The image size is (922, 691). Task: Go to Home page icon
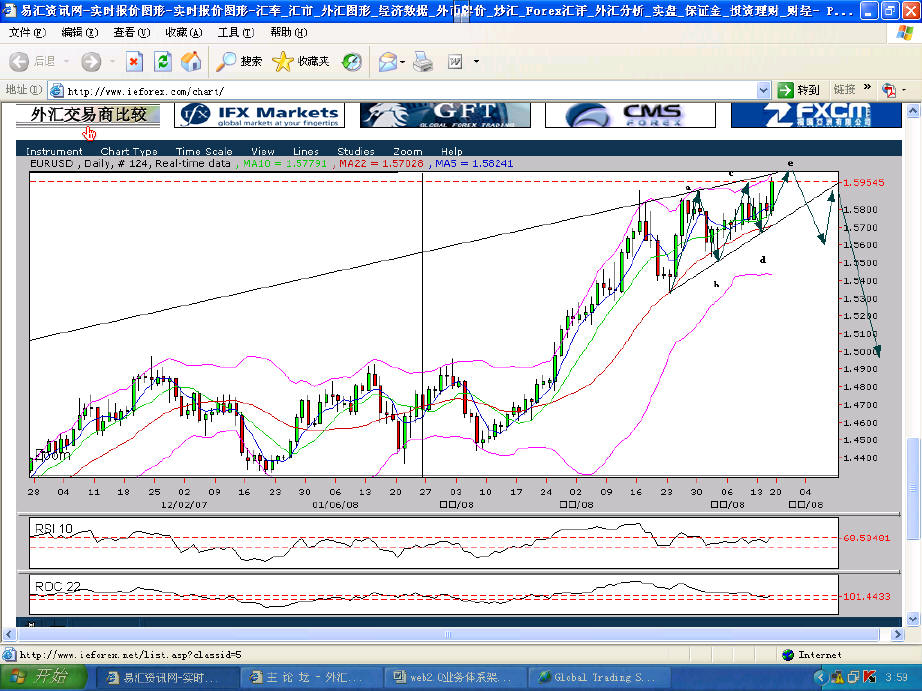click(191, 61)
